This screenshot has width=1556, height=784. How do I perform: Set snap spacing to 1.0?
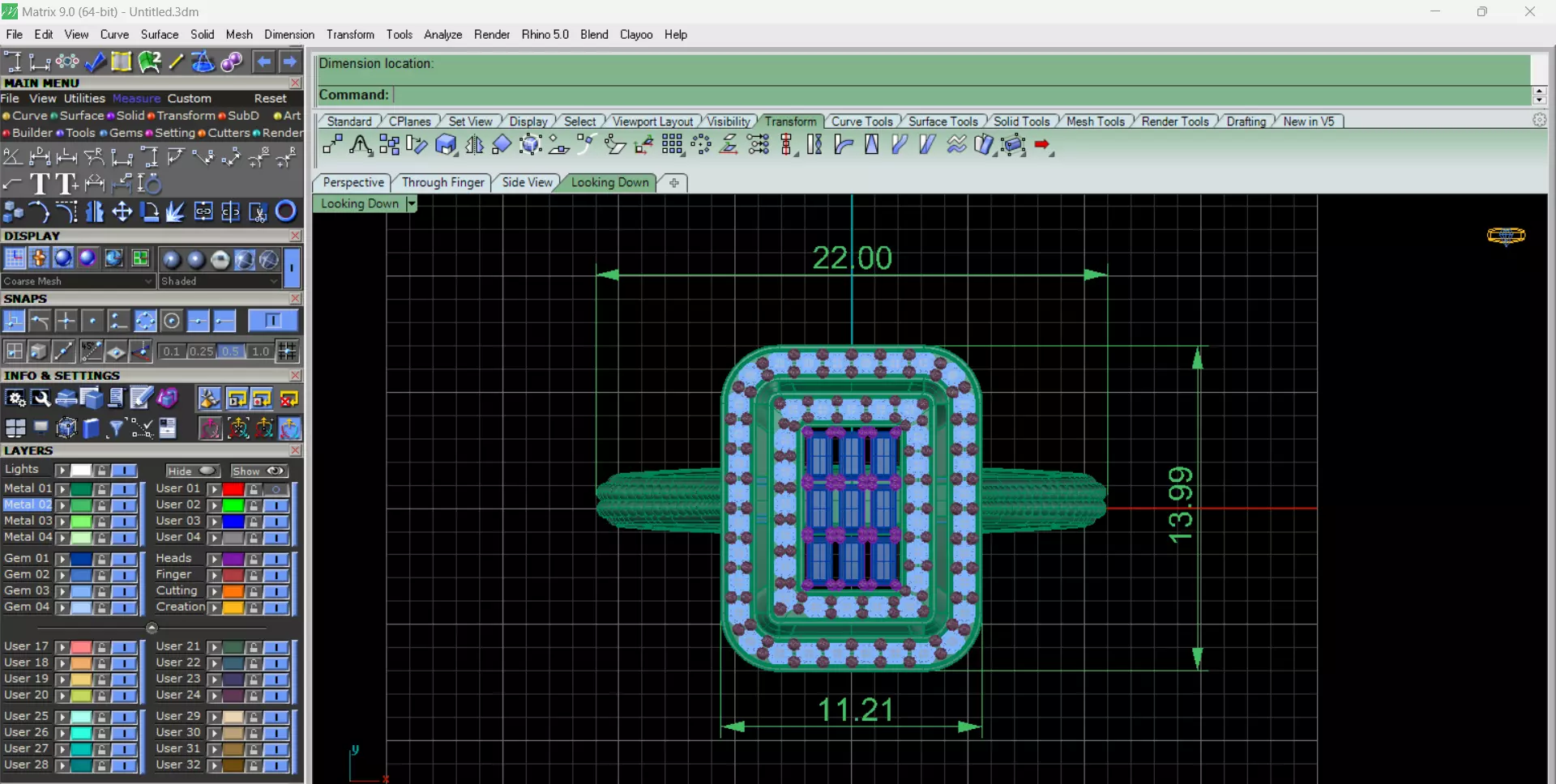pos(260,352)
